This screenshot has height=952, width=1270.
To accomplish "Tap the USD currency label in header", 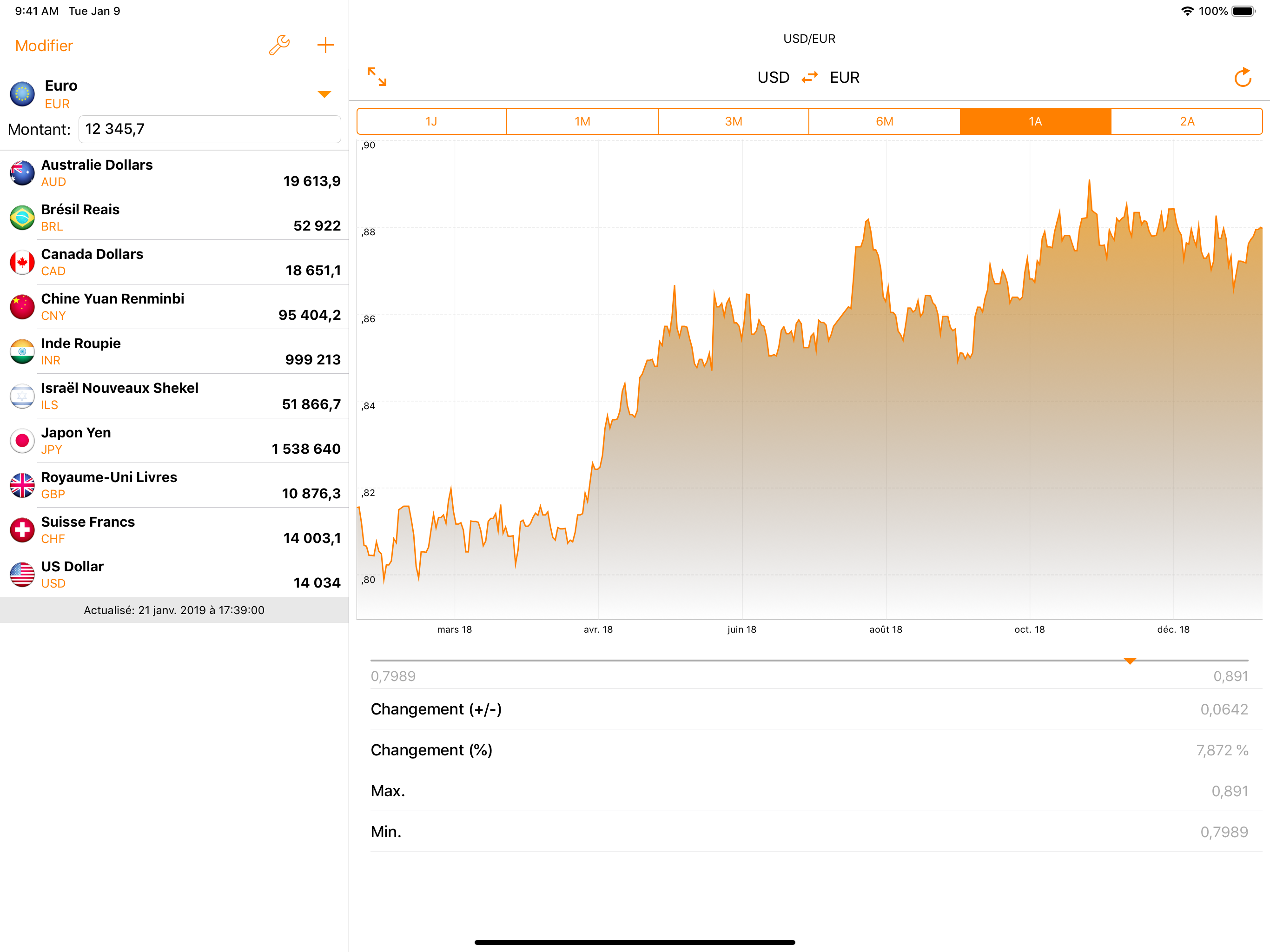I will (x=773, y=78).
